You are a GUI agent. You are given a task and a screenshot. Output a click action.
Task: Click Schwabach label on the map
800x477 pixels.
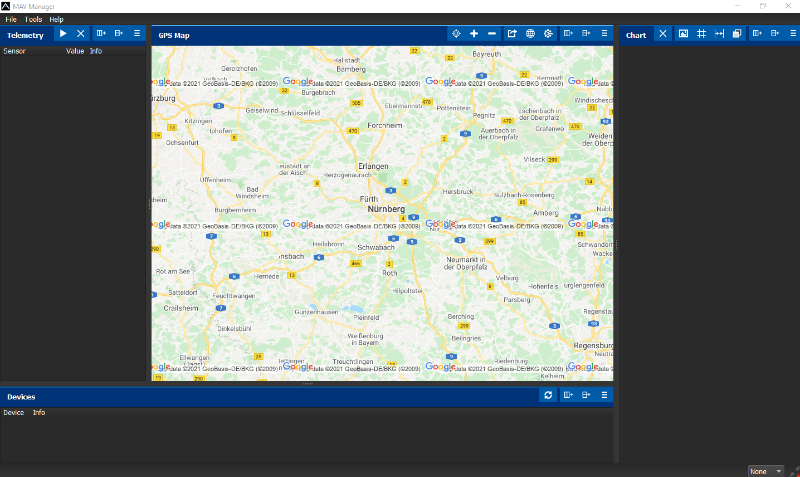376,247
